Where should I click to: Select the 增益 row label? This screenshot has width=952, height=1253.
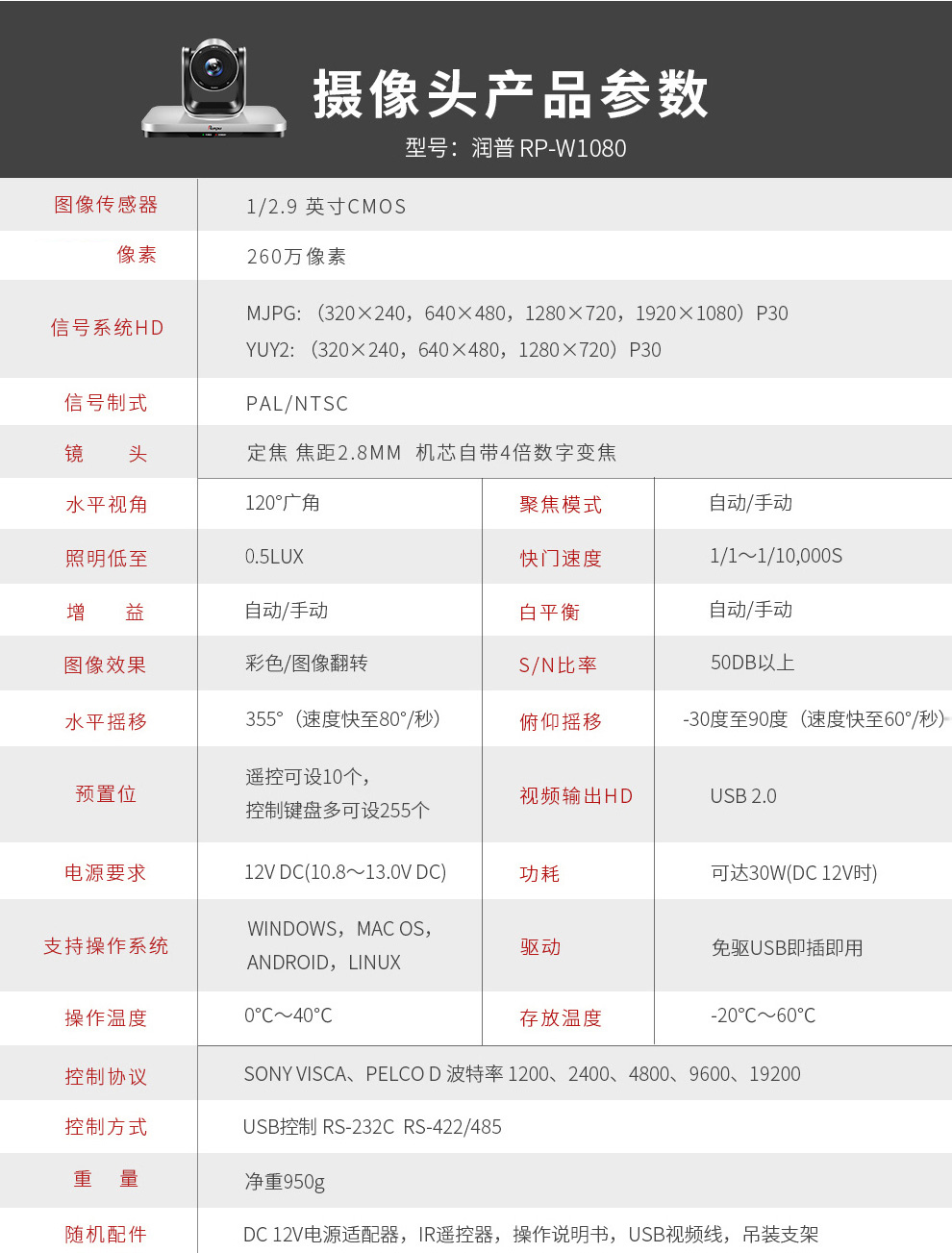(106, 613)
